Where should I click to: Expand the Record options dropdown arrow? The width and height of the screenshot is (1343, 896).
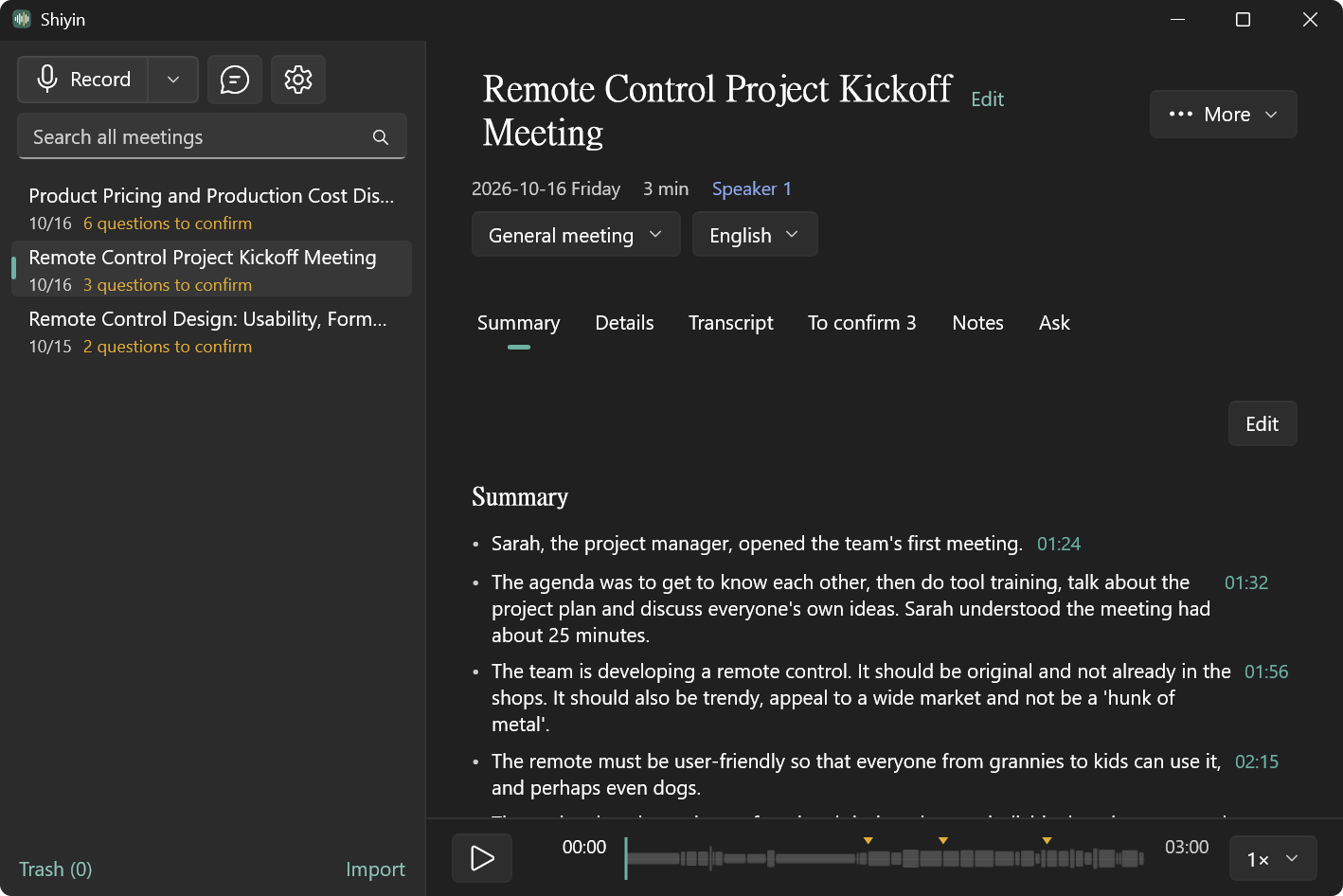pyautogui.click(x=173, y=80)
